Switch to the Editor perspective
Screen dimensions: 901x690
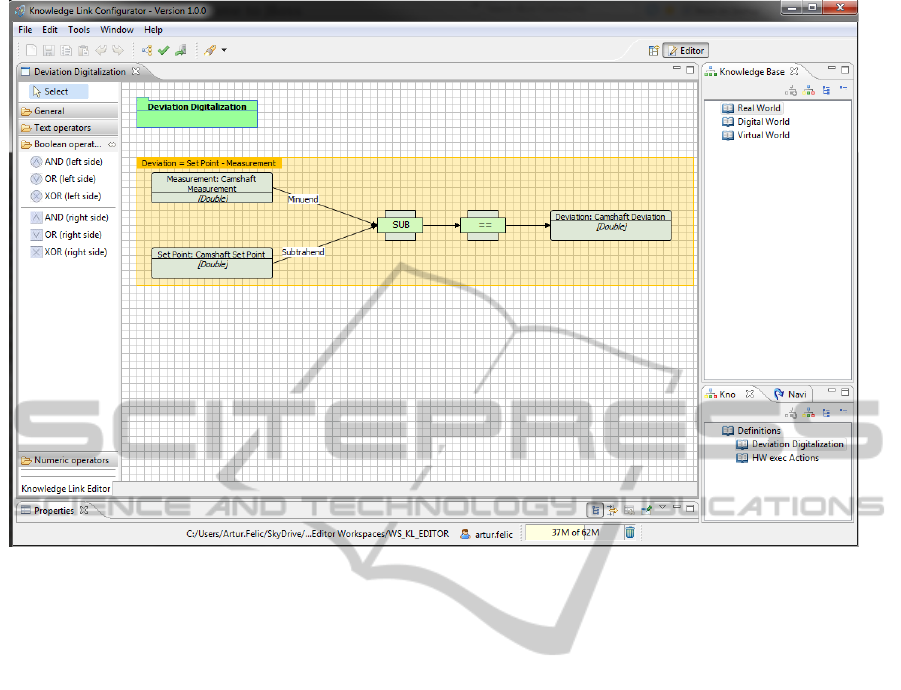[x=685, y=50]
